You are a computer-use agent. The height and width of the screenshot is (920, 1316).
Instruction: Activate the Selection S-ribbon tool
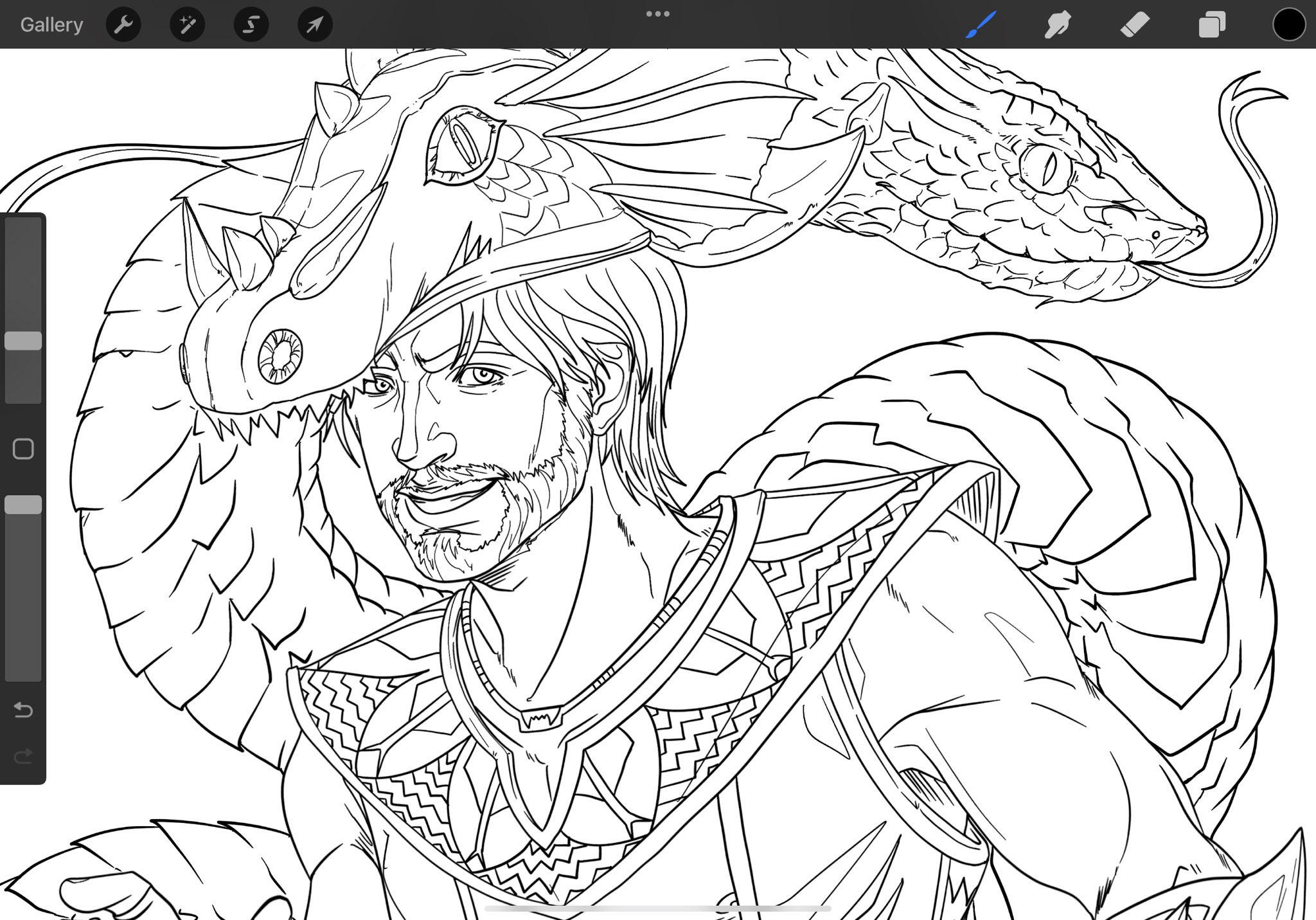tap(251, 25)
